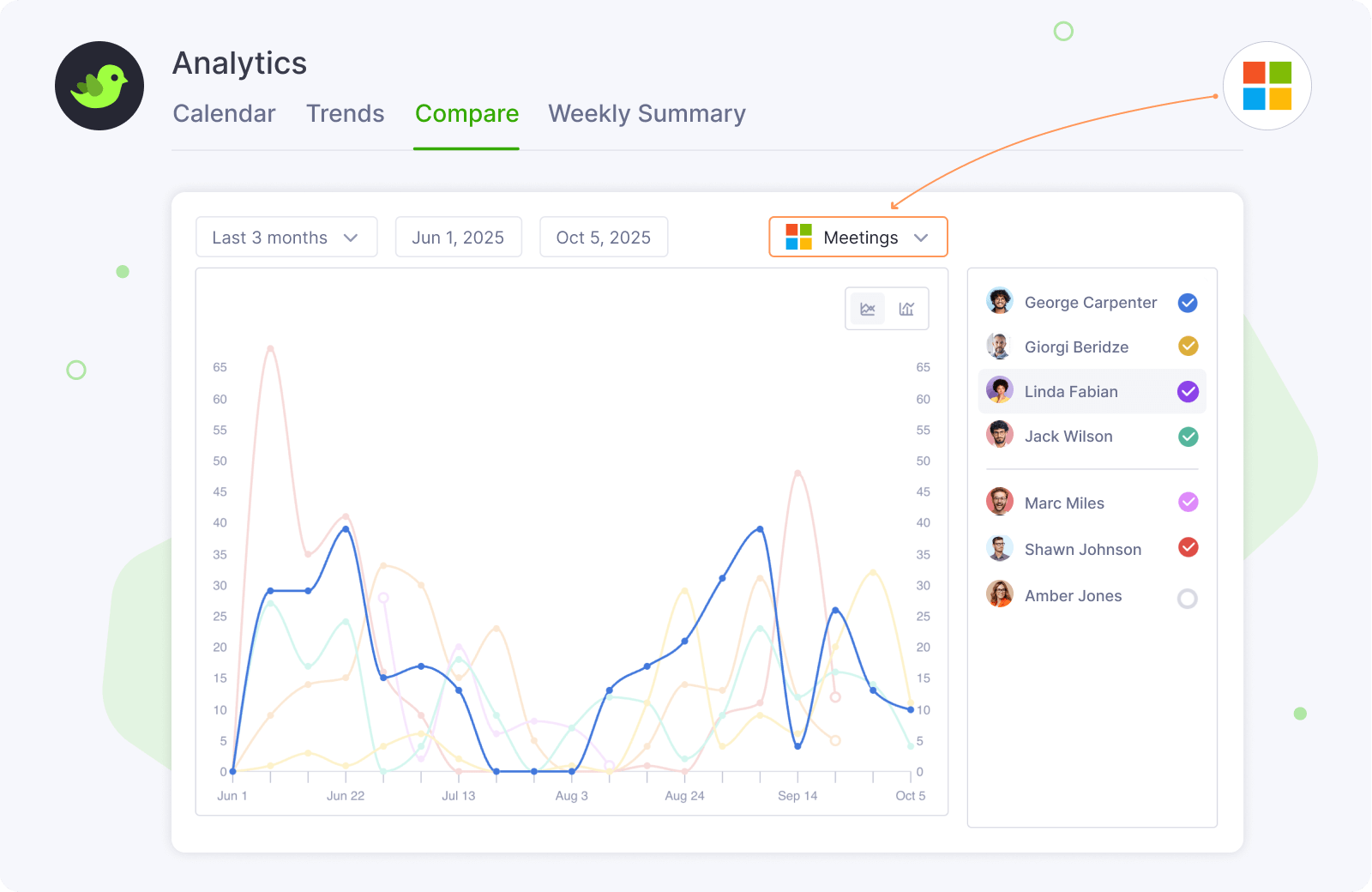The width and height of the screenshot is (1372, 892).
Task: Enable Amber Jones's empty checkbox
Action: click(x=1188, y=599)
